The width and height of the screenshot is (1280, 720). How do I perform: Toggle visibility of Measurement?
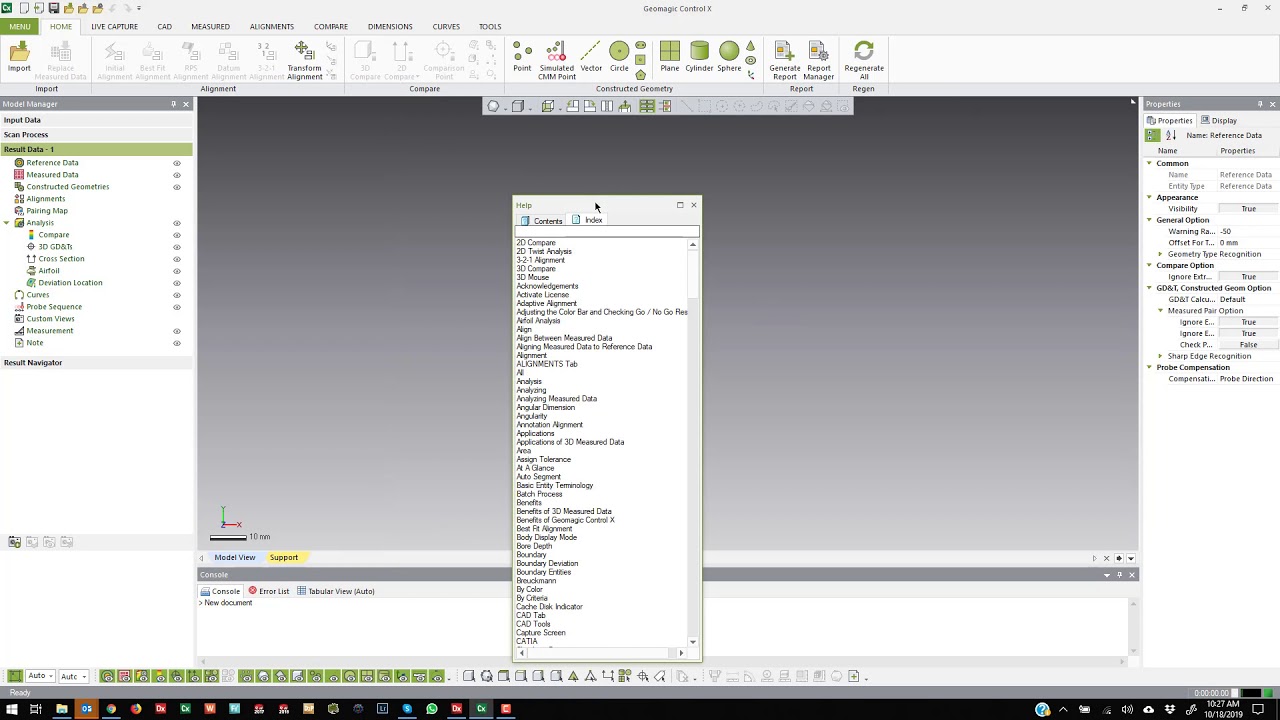[177, 331]
